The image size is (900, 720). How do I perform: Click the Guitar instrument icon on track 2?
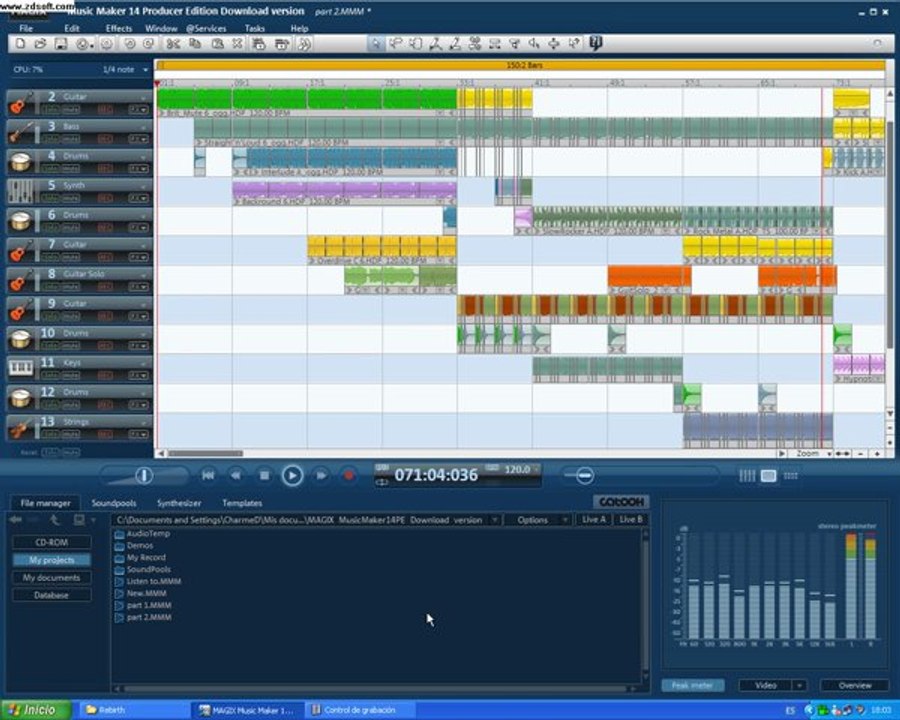pos(20,103)
